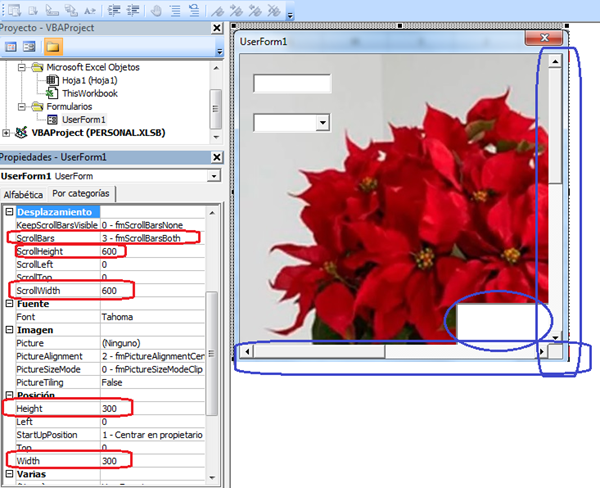Toggle bookmark with the first flag icon
The width and height of the screenshot is (600, 488).
(x=218, y=10)
